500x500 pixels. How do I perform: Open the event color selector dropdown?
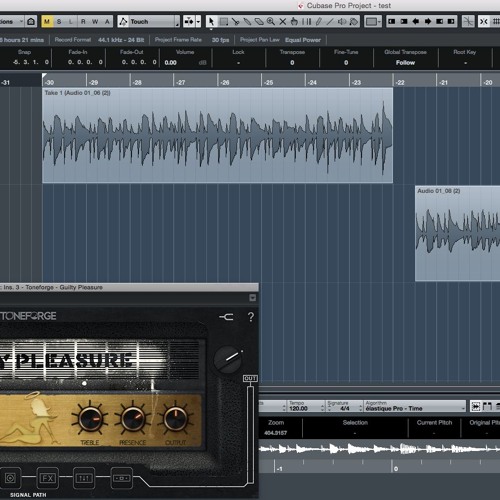click(373, 22)
